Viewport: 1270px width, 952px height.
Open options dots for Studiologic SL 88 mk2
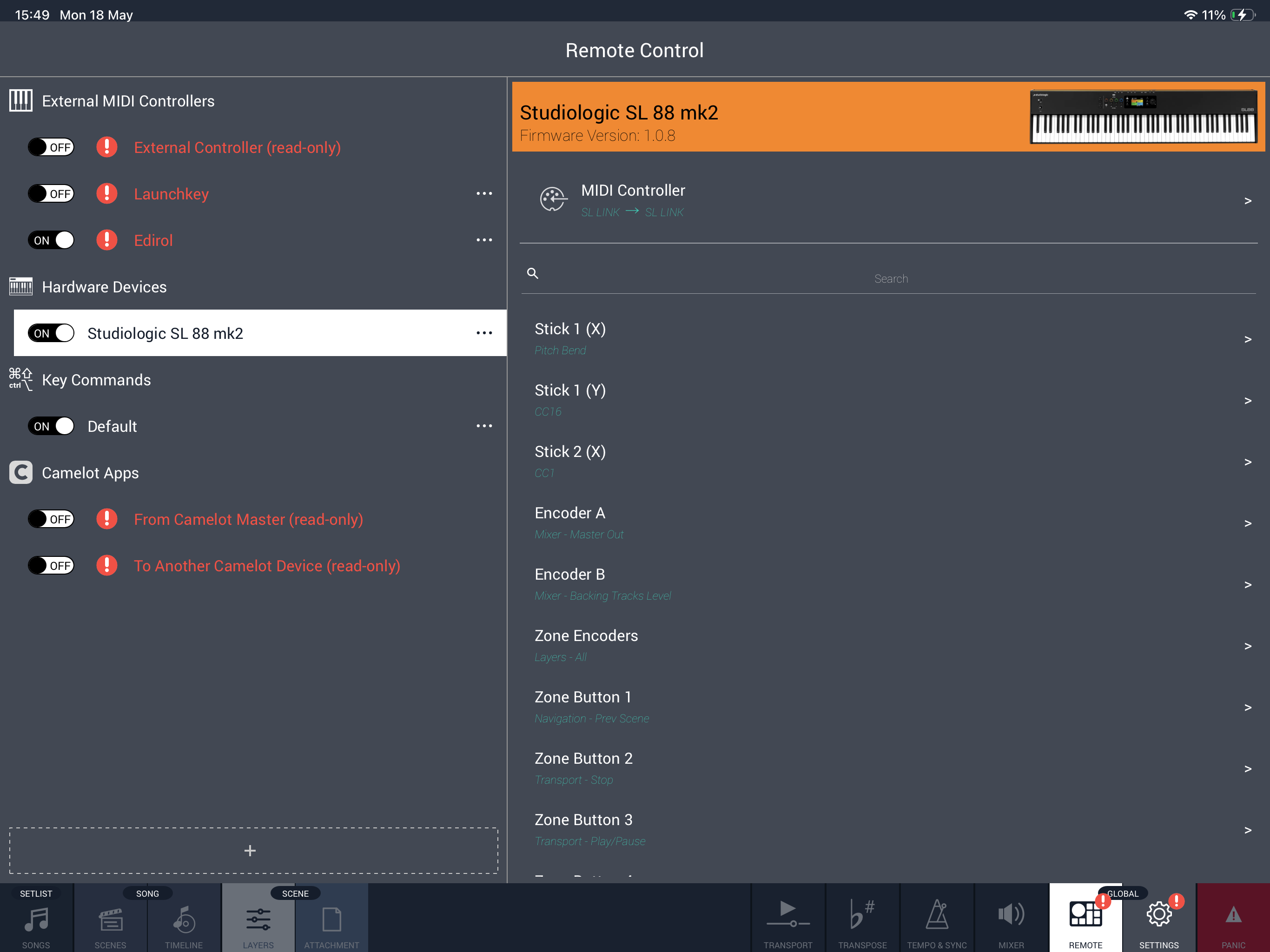click(x=484, y=333)
